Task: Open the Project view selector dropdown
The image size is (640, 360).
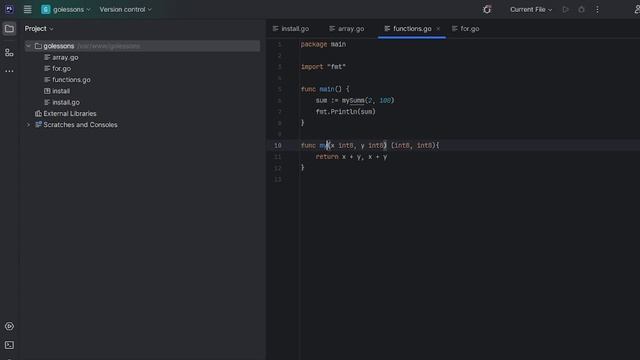Action: [x=39, y=29]
